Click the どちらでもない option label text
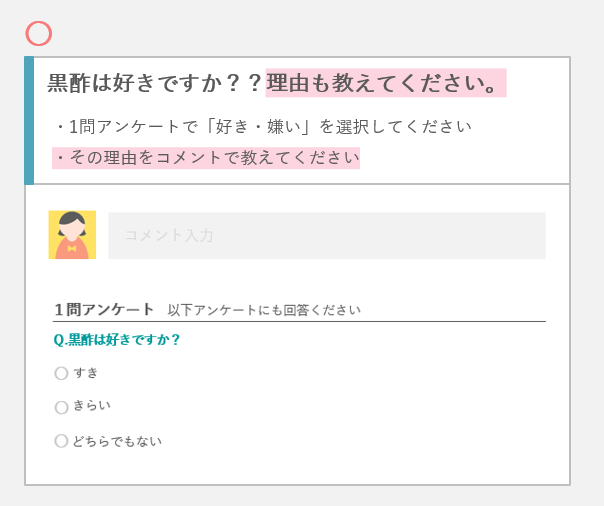Screen dimensions: 604x506 [117, 441]
